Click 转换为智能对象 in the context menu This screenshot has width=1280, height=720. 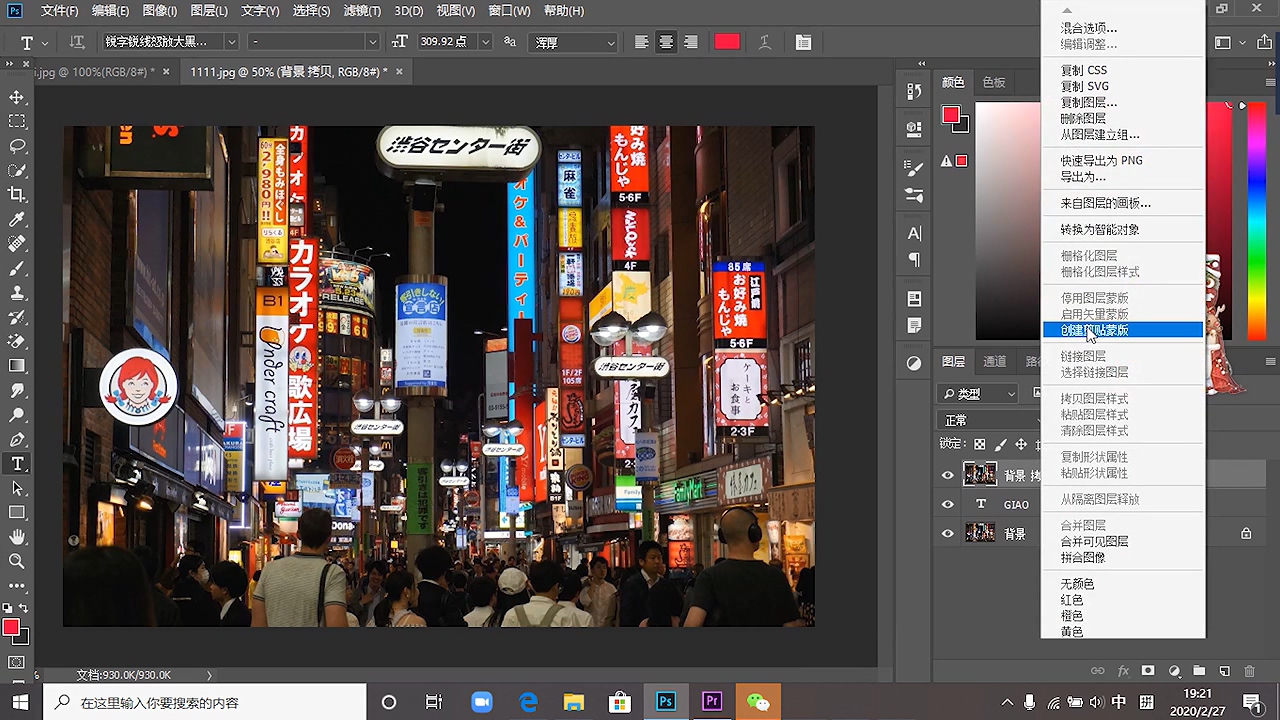1099,229
